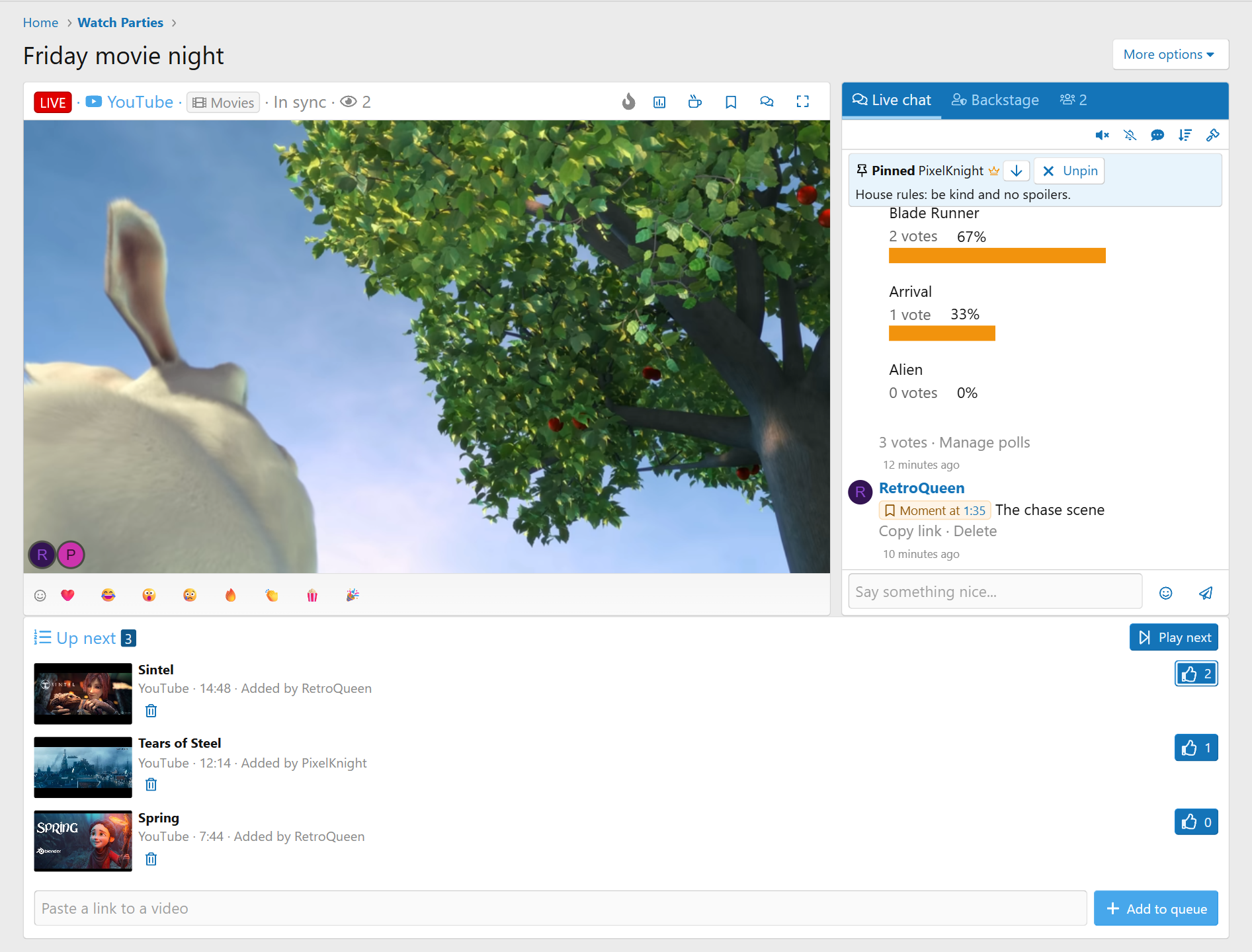Select the Live chat tab
The image size is (1252, 952).
coord(891,100)
